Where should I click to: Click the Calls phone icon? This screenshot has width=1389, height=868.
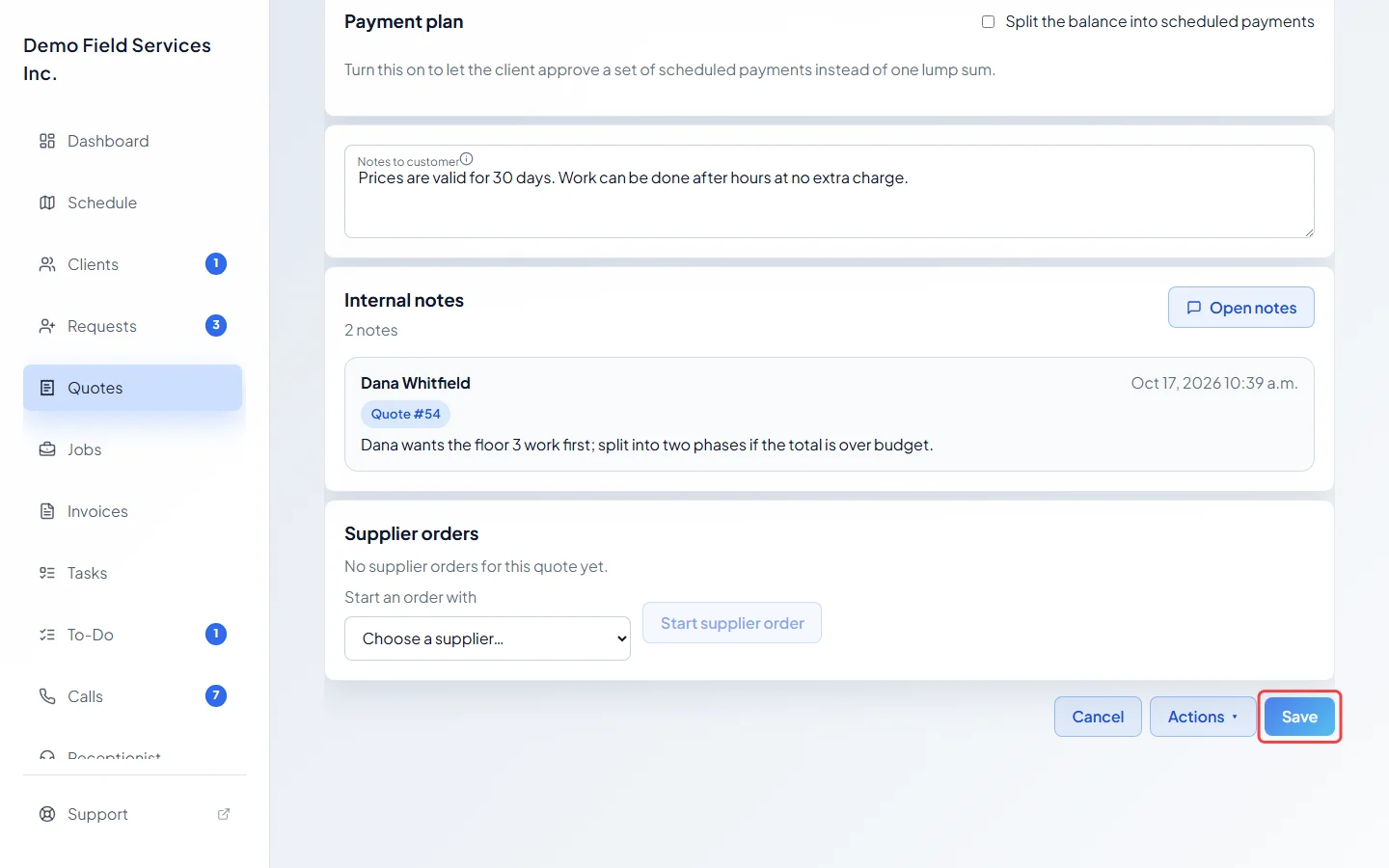pyautogui.click(x=47, y=696)
